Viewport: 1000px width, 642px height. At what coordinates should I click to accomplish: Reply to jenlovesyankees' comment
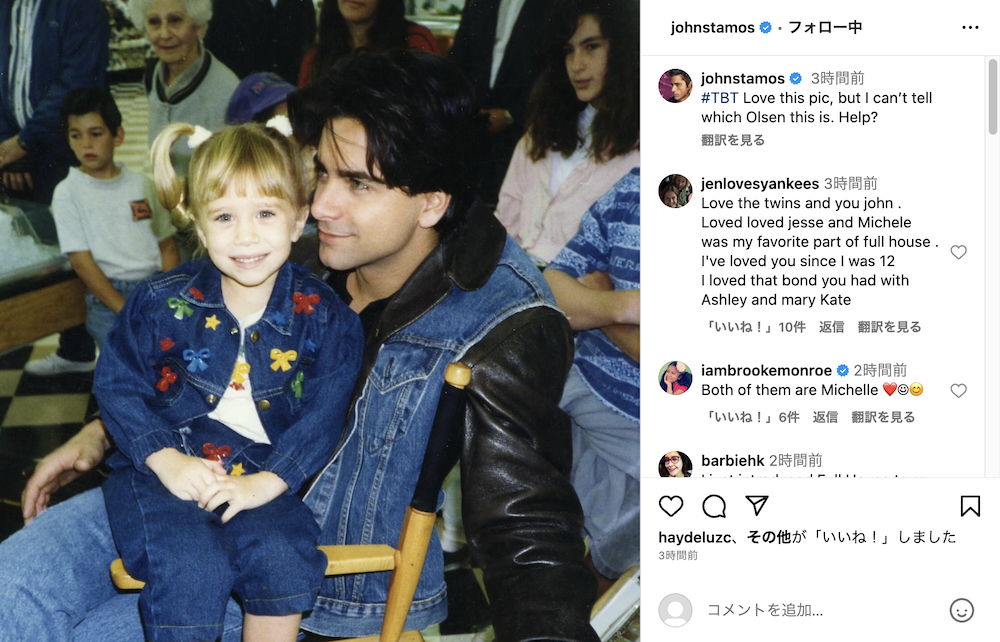831,326
